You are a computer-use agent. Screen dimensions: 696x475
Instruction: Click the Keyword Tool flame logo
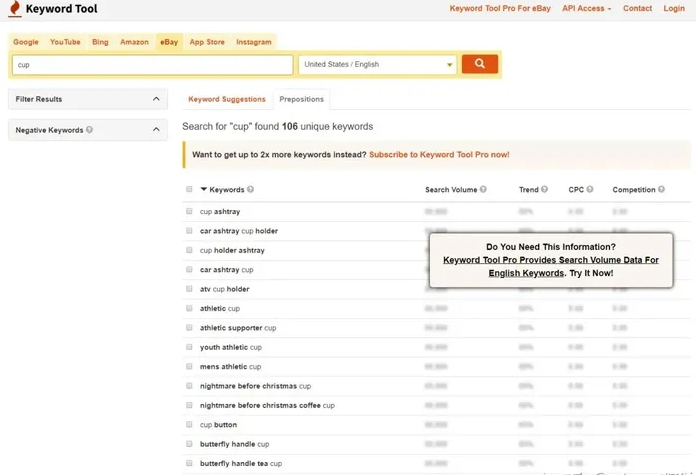15,8
